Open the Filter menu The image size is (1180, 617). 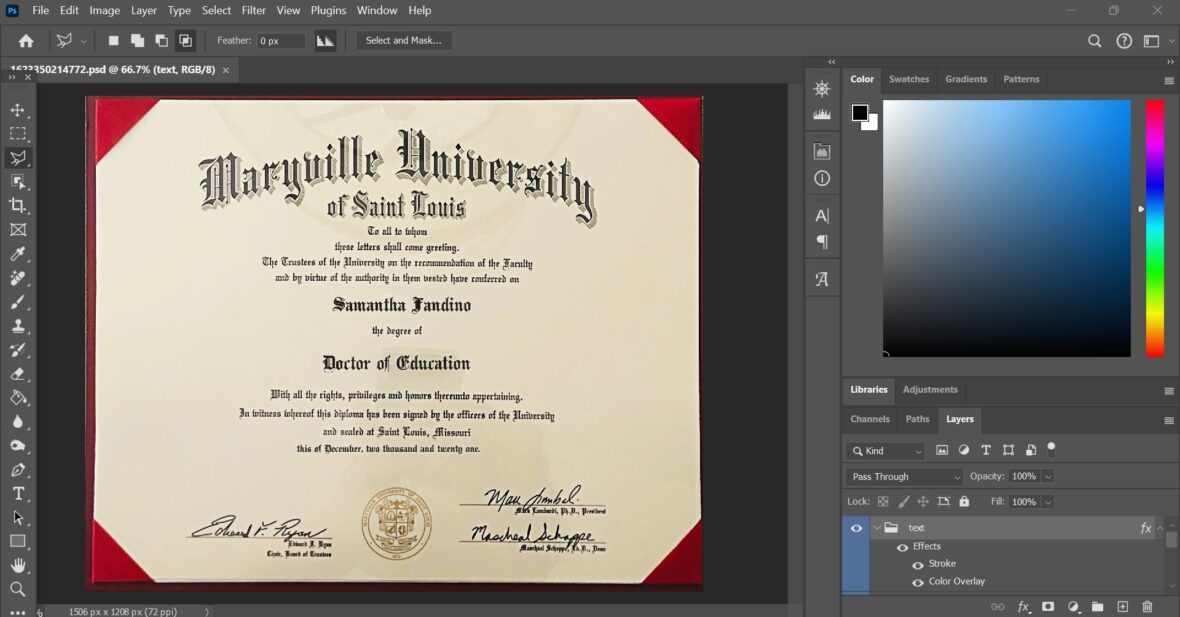[x=253, y=11]
